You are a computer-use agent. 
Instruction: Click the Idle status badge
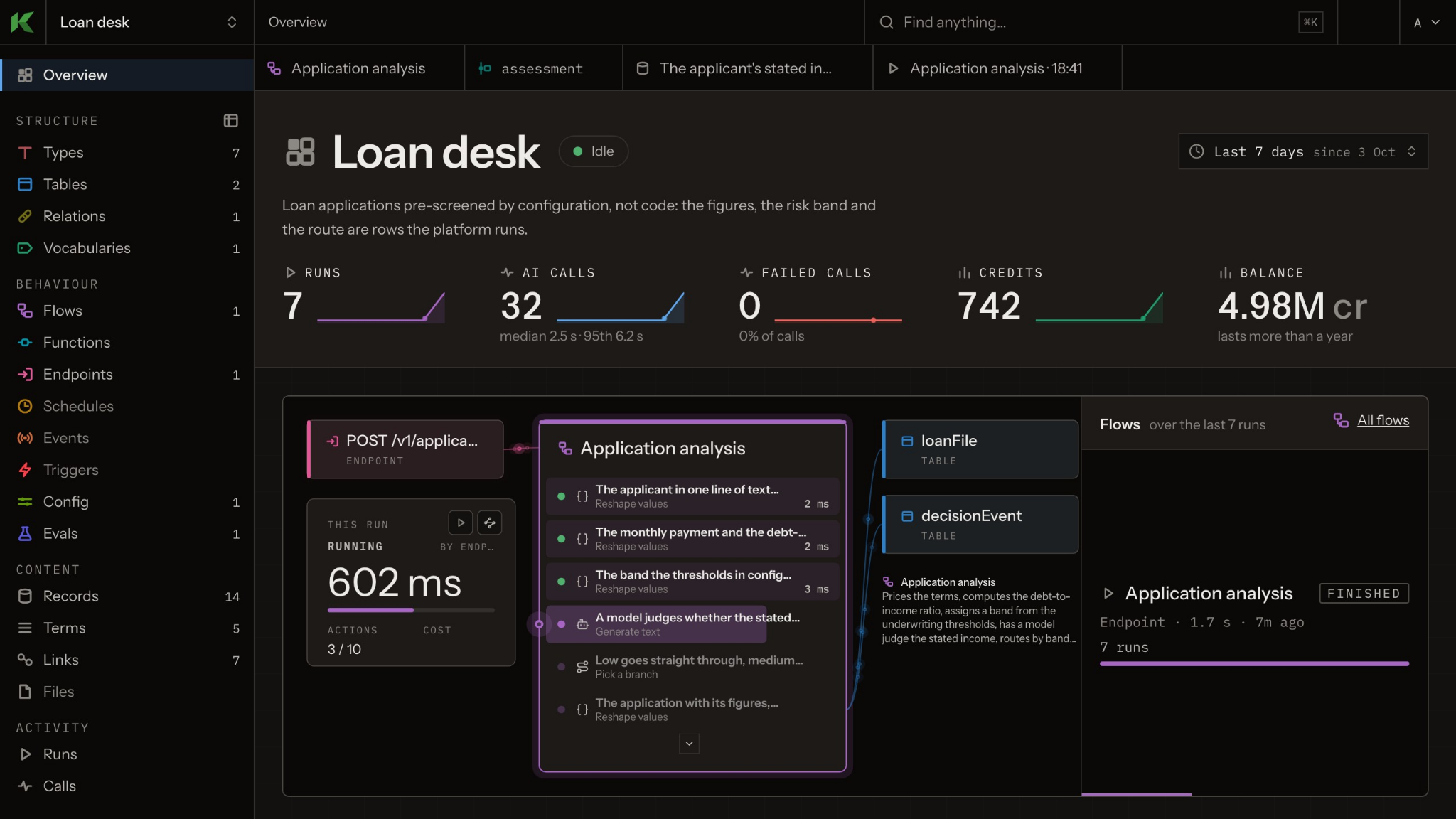point(594,151)
